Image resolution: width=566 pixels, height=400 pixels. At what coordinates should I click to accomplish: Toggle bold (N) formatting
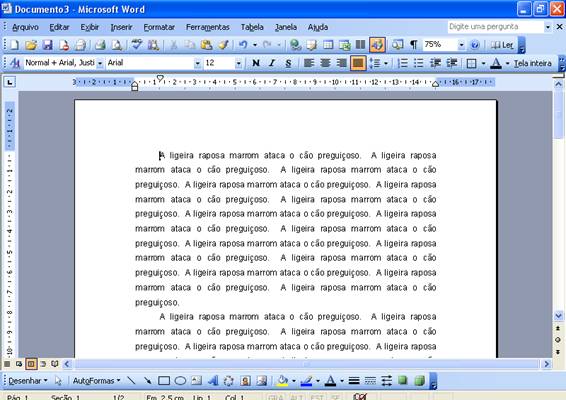(256, 63)
